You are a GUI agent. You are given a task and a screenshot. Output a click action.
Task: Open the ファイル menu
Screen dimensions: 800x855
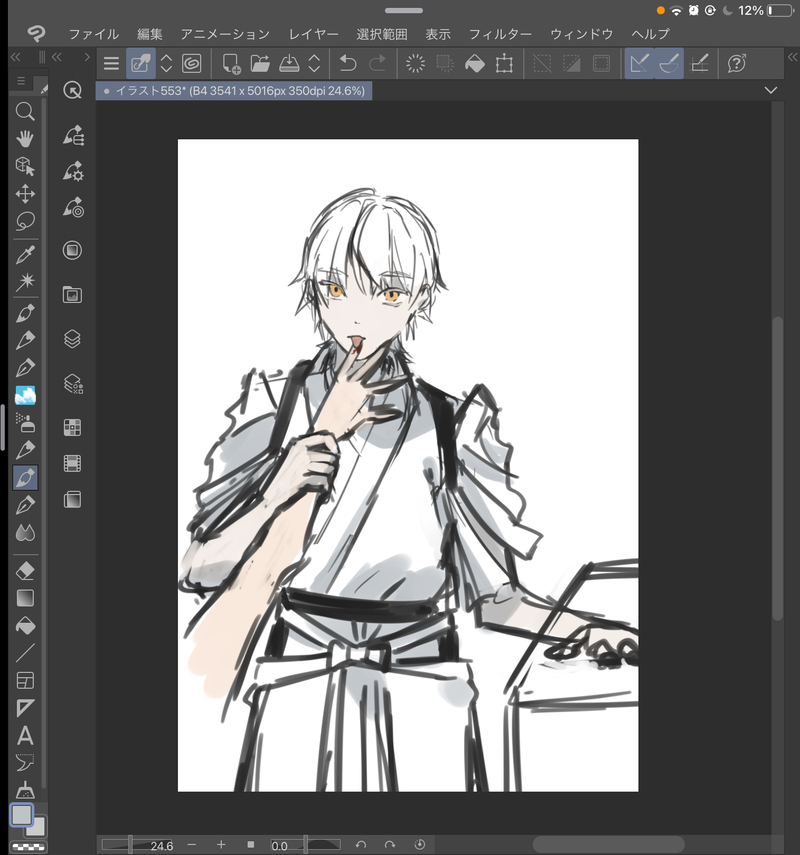click(x=94, y=34)
